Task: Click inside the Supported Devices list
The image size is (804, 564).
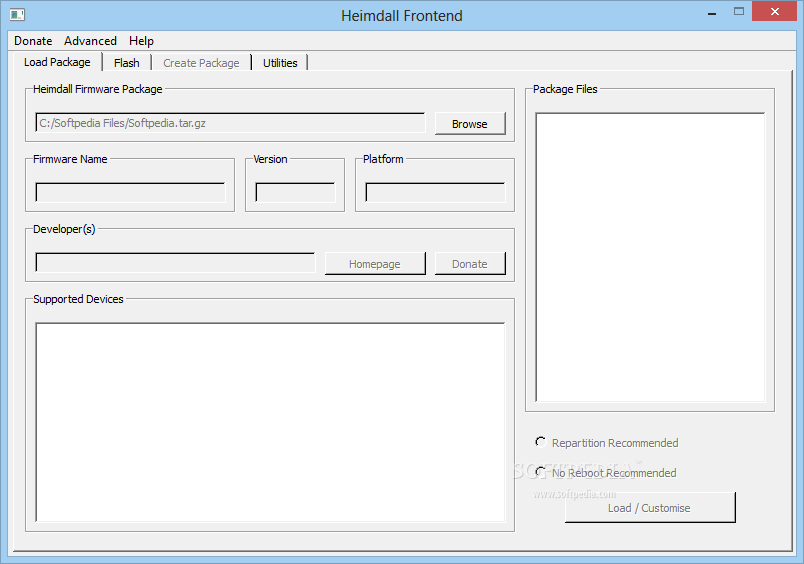Action: (x=270, y=422)
